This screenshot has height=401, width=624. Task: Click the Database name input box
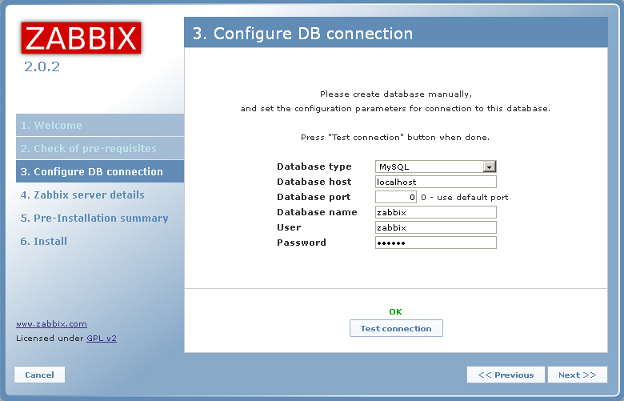[x=436, y=212]
